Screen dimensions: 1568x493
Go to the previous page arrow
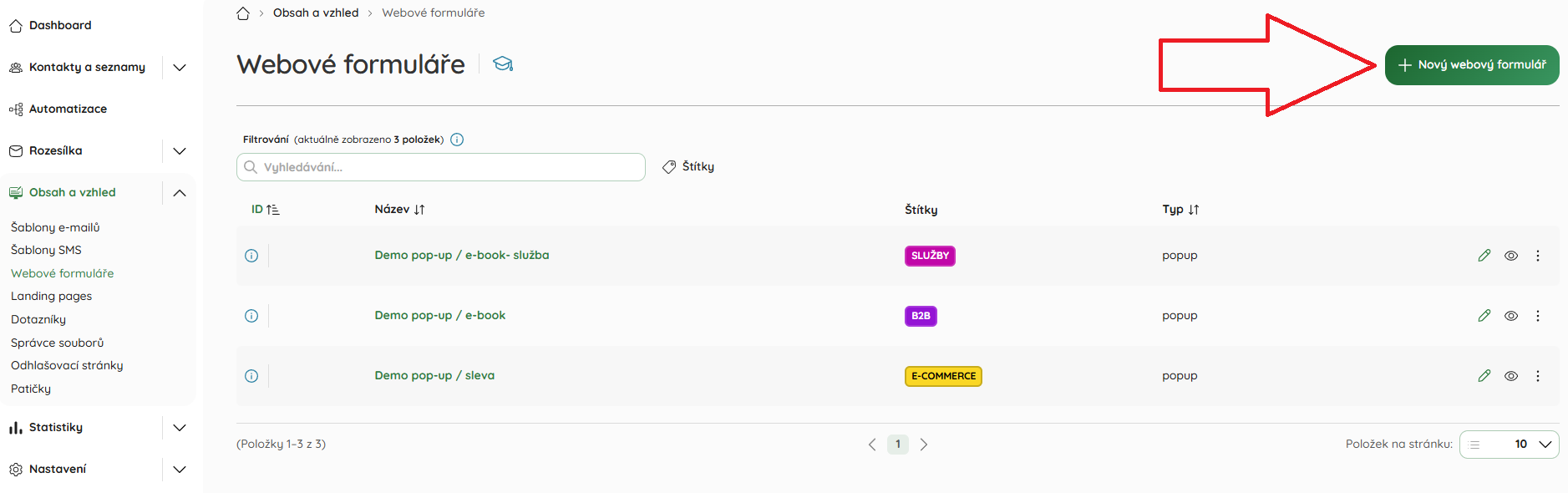click(872, 445)
